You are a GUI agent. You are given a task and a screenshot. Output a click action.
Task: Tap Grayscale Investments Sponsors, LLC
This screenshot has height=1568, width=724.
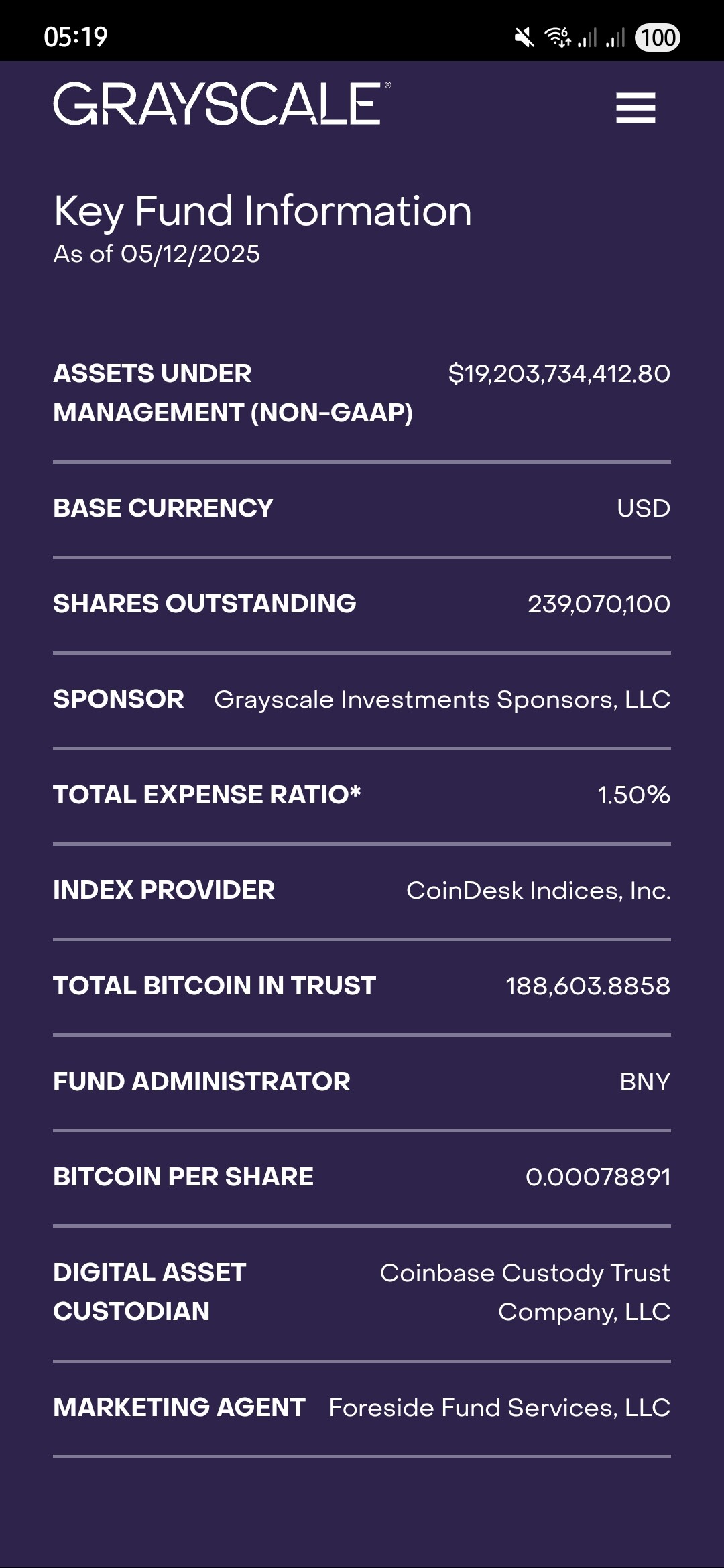442,700
